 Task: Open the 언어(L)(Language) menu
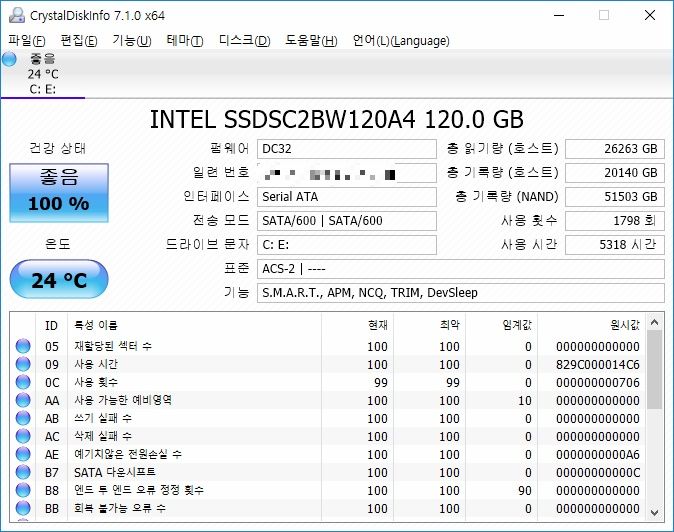pyautogui.click(x=401, y=41)
